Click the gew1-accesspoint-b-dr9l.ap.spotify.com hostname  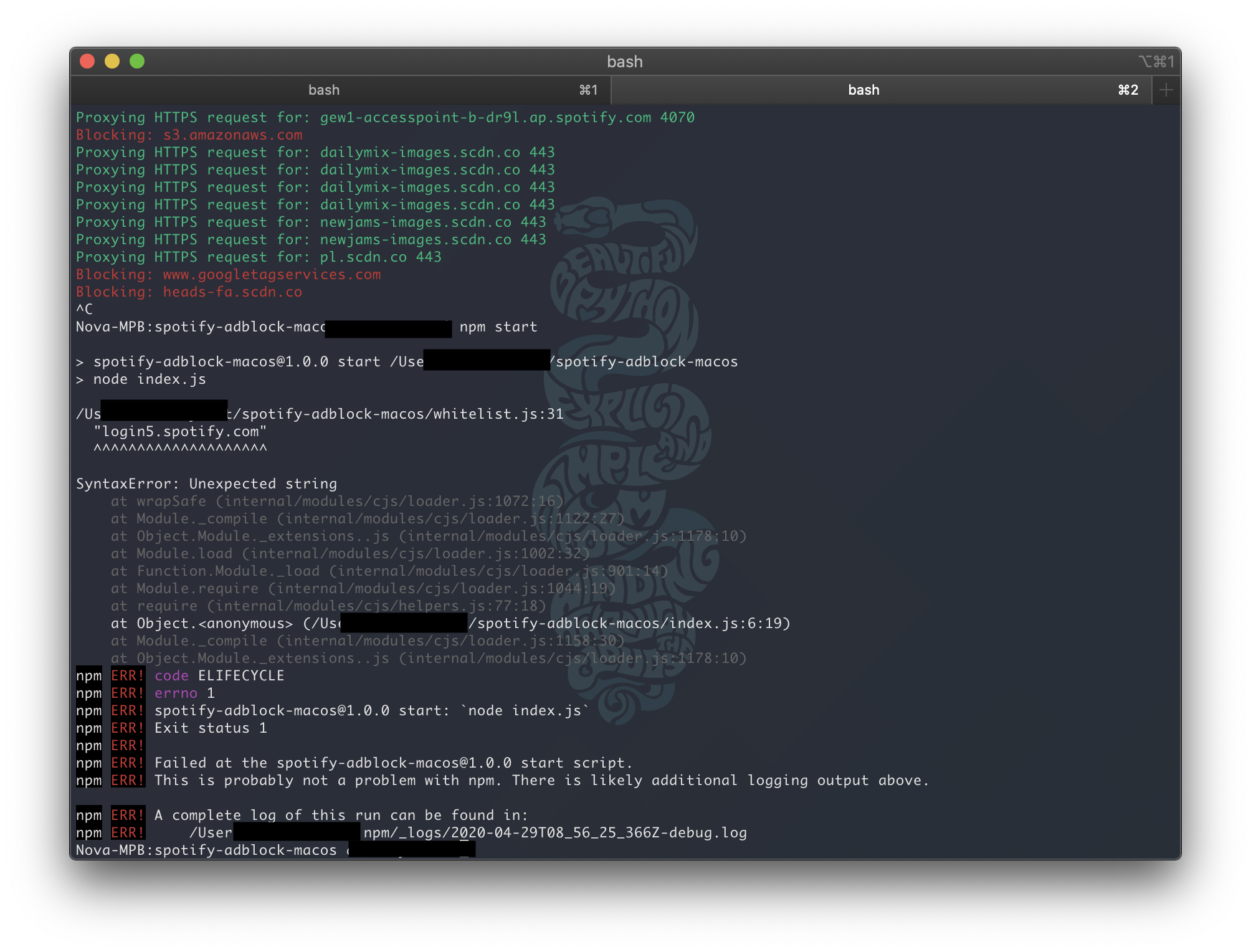tap(485, 117)
